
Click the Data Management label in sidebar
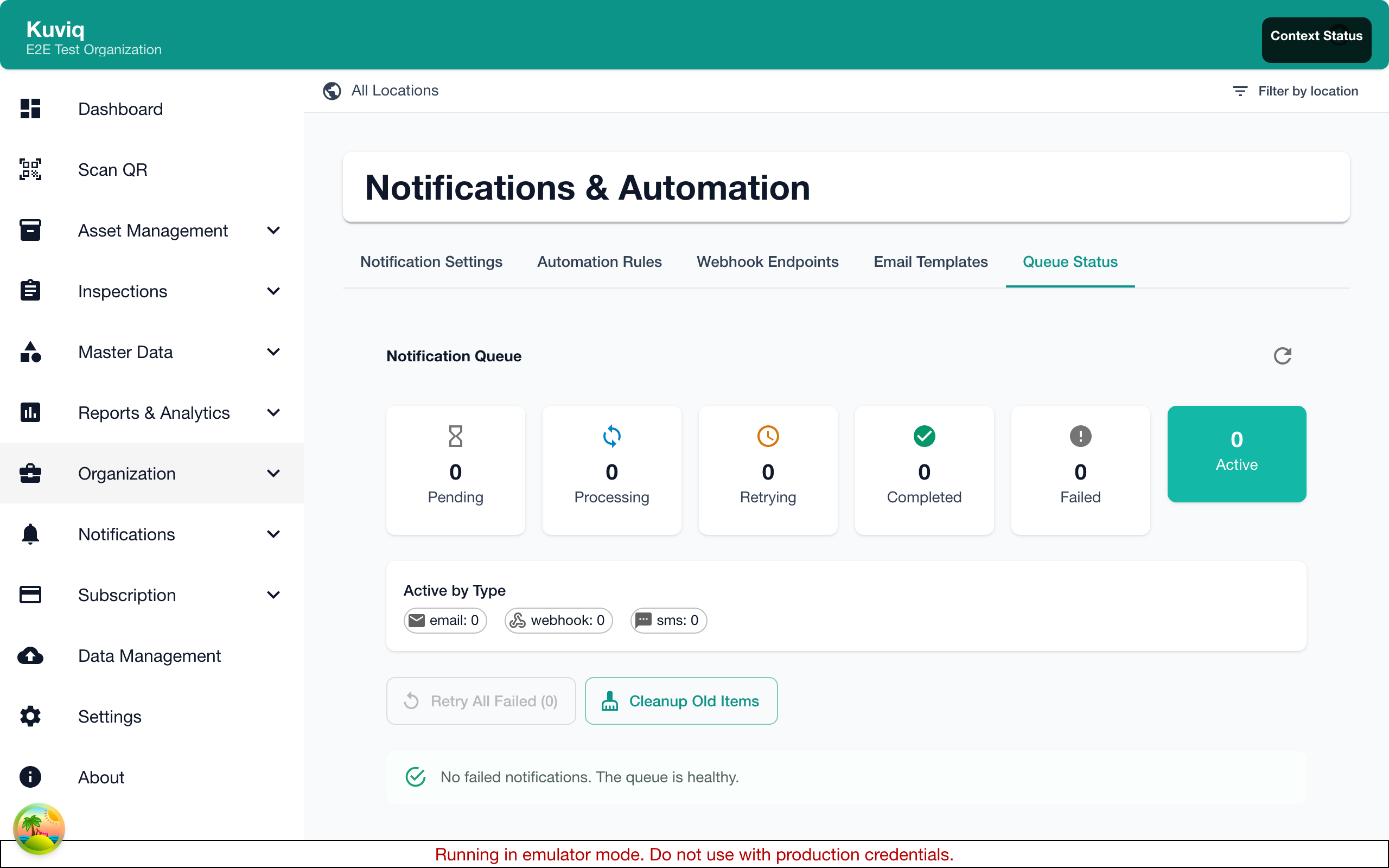pyautogui.click(x=149, y=655)
